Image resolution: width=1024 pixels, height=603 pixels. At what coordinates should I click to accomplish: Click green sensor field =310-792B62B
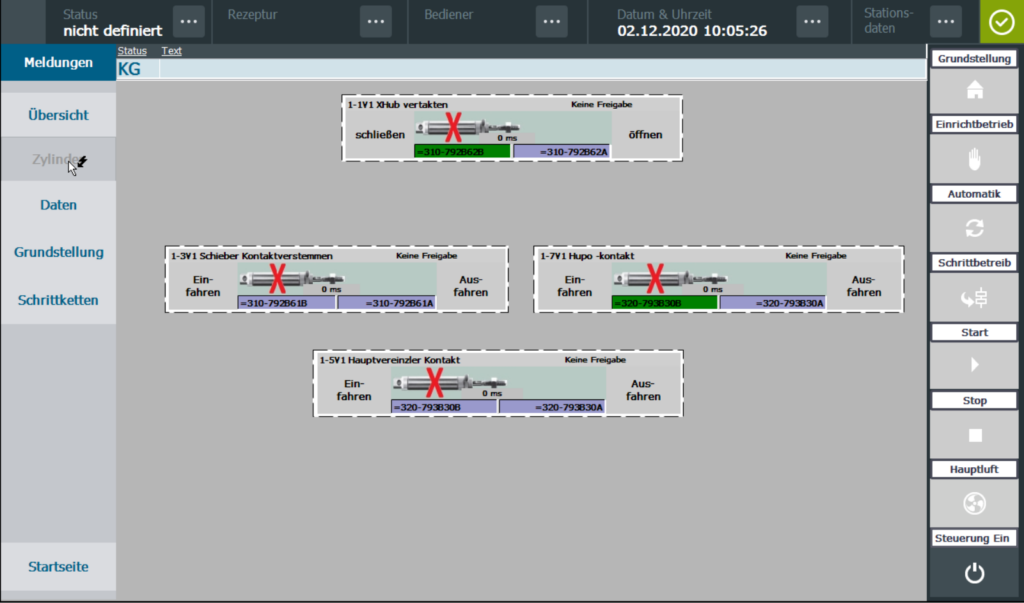point(462,152)
